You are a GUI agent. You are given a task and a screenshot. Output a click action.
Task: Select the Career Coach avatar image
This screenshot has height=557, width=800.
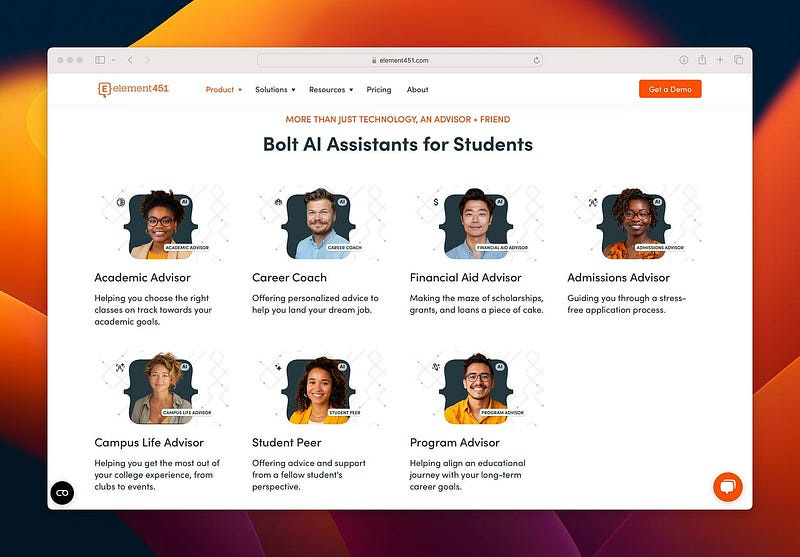coord(318,224)
